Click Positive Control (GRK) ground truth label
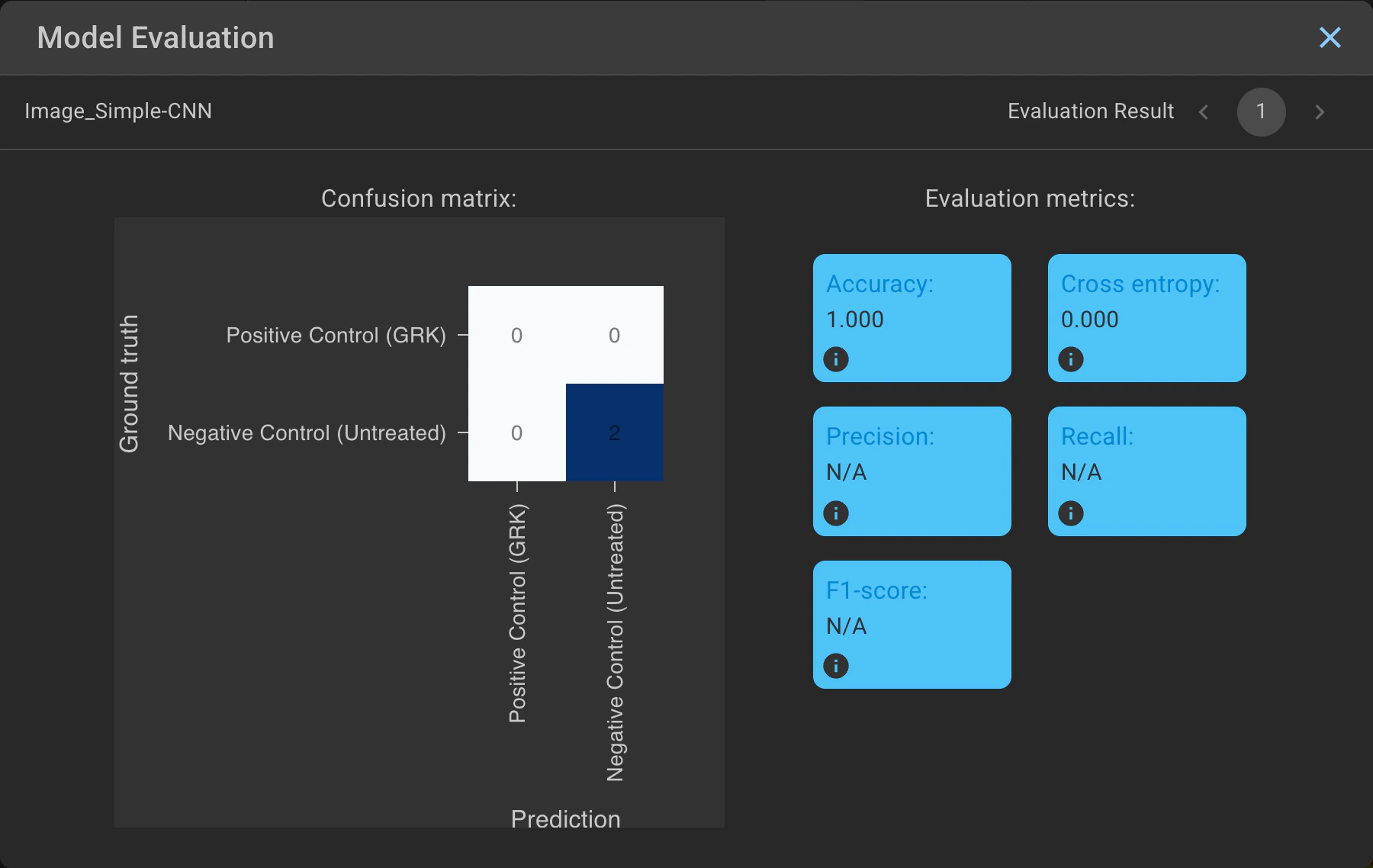The image size is (1373, 868). pyautogui.click(x=336, y=335)
